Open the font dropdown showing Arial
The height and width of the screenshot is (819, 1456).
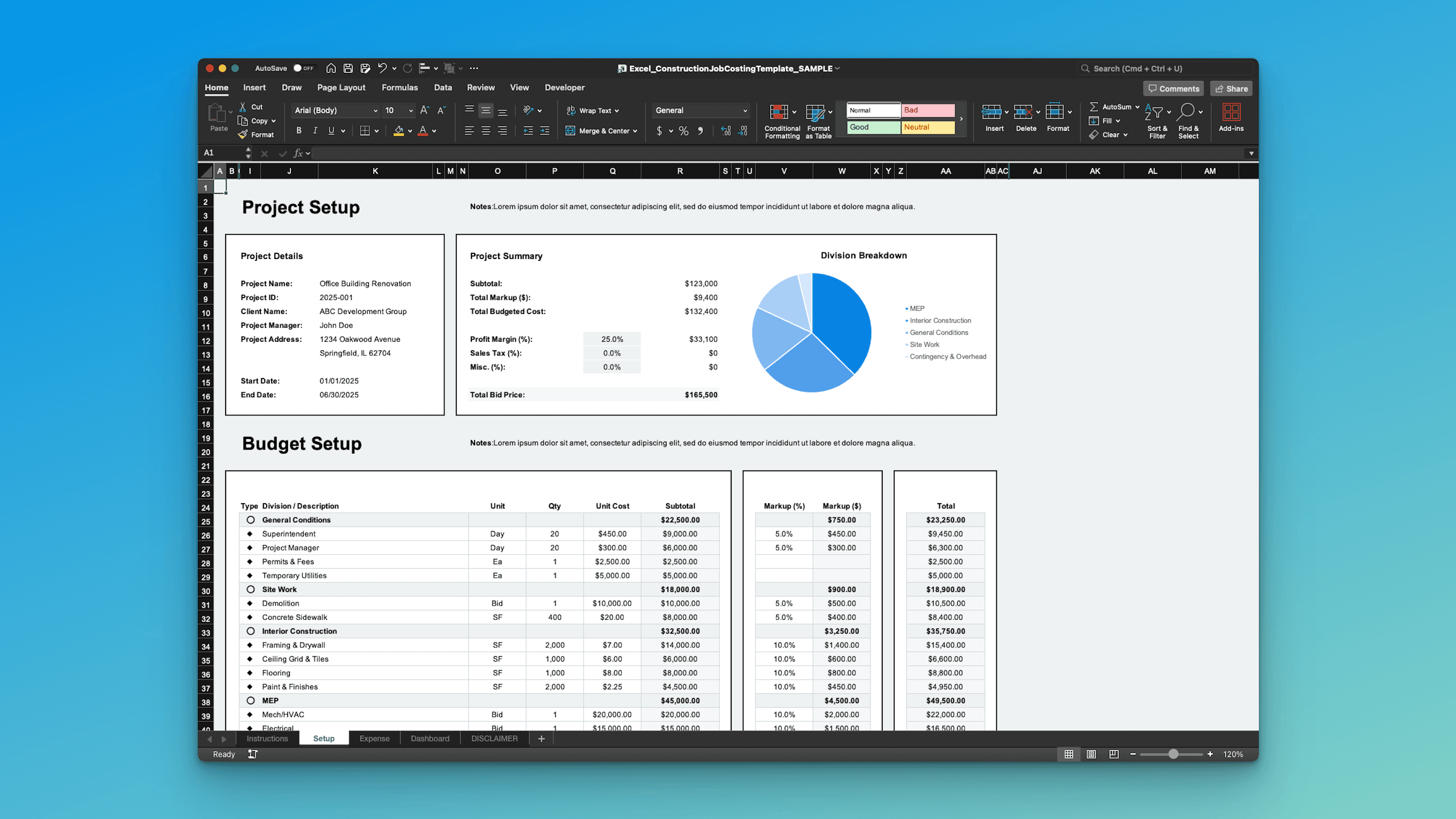click(x=334, y=110)
